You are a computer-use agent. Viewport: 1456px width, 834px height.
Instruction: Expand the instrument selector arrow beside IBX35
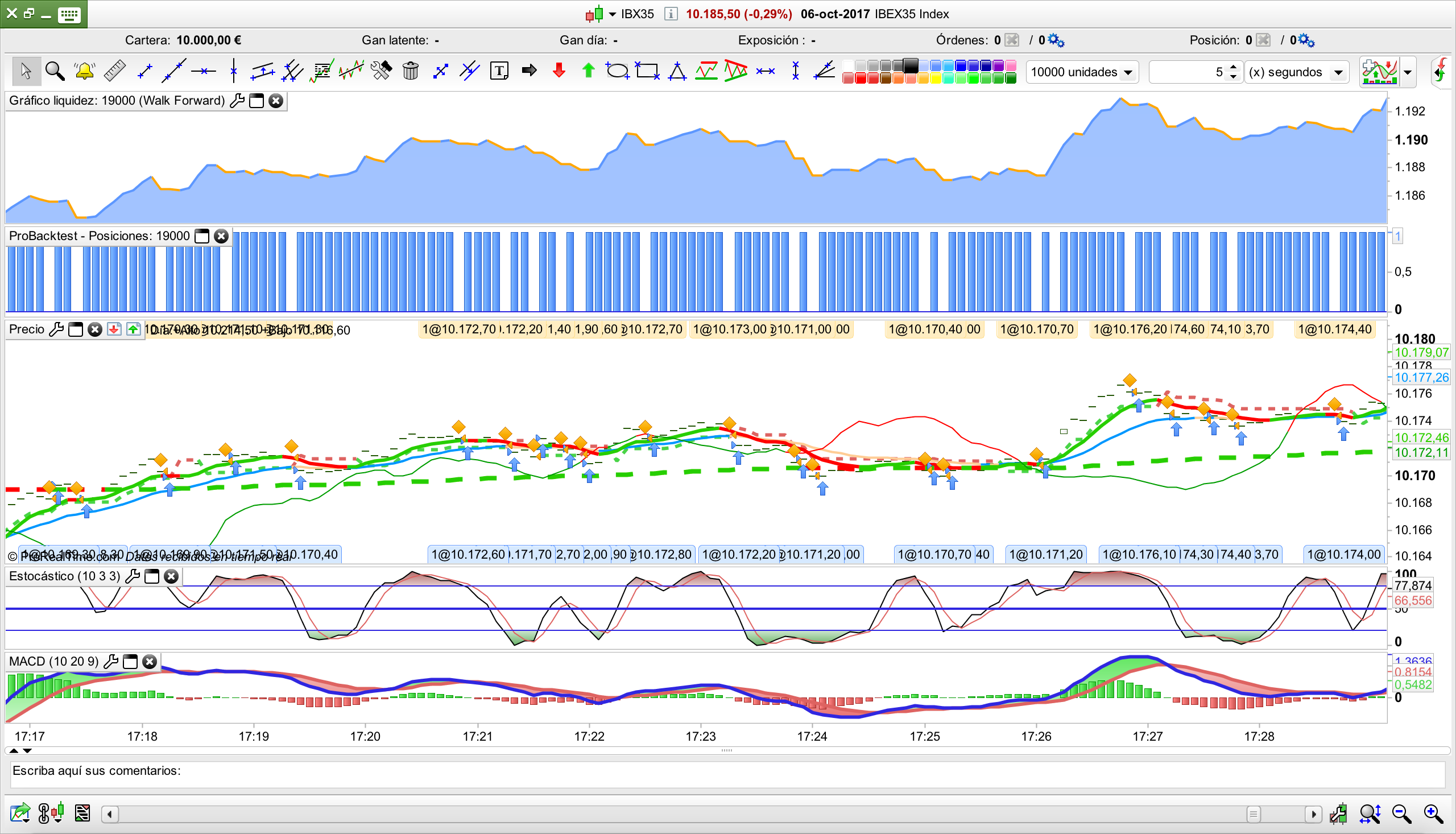click(x=612, y=14)
